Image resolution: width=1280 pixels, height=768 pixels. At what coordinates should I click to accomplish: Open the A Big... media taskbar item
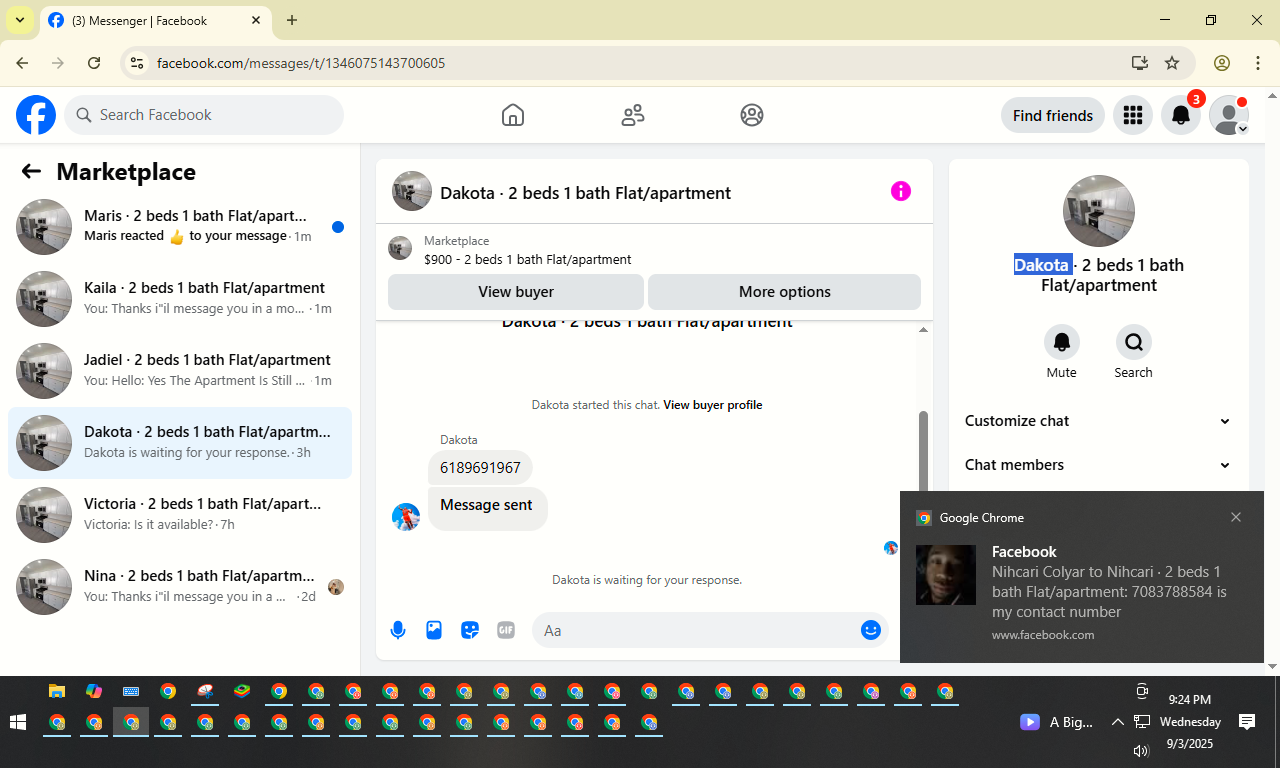point(1057,722)
